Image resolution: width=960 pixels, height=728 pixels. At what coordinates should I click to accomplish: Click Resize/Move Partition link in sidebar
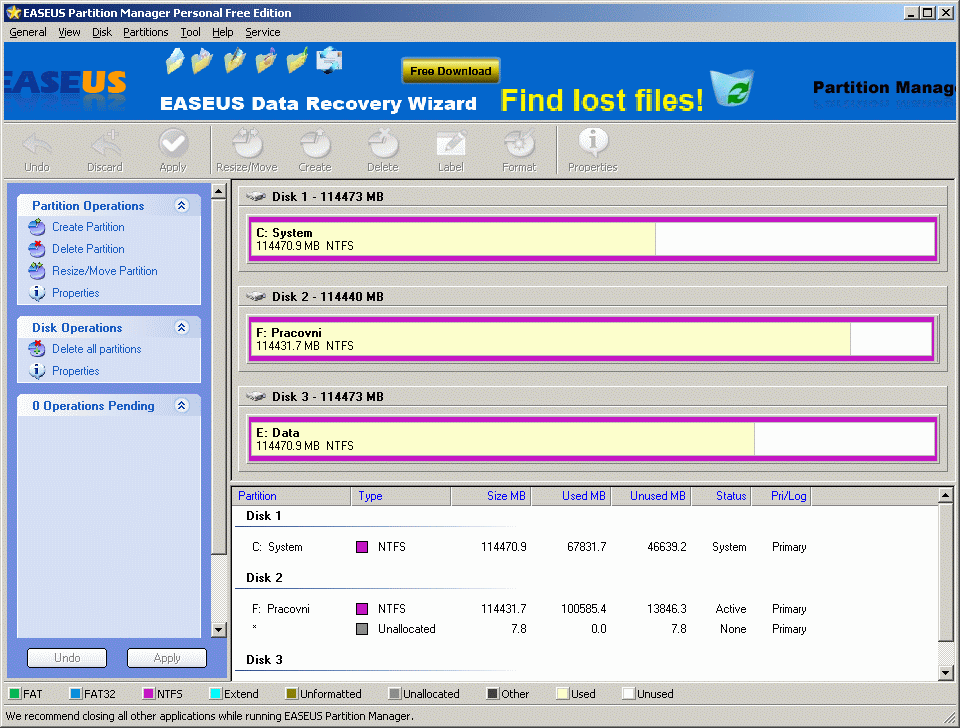click(x=104, y=271)
